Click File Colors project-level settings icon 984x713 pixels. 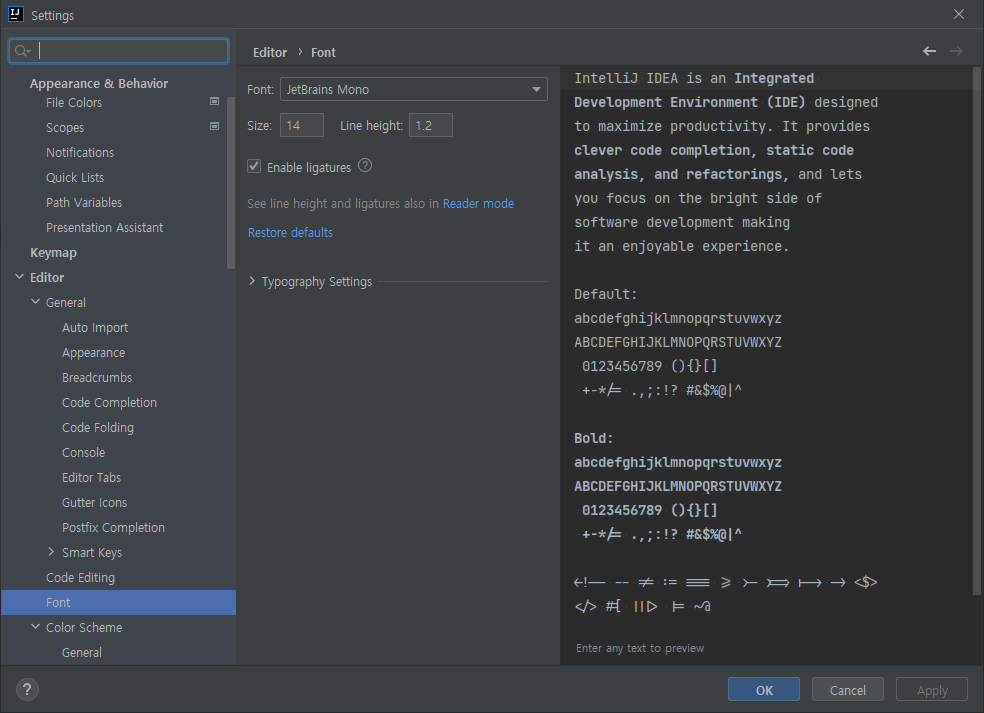(x=214, y=101)
